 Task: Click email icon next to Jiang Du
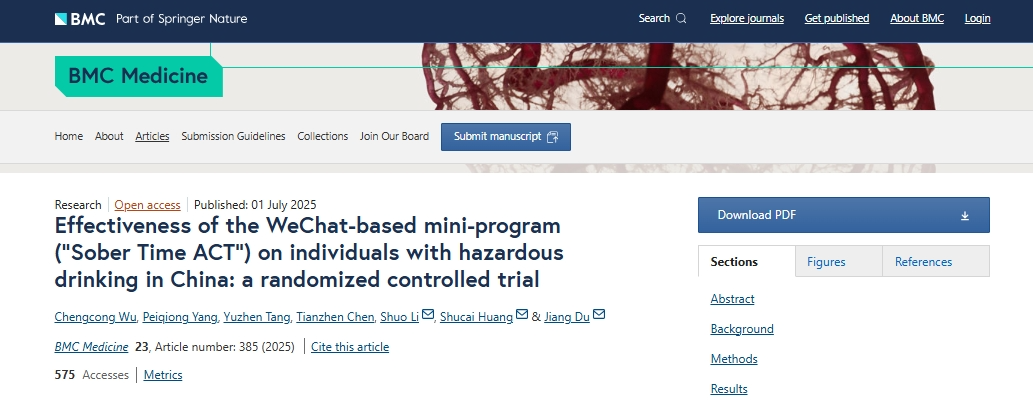pyautogui.click(x=599, y=316)
